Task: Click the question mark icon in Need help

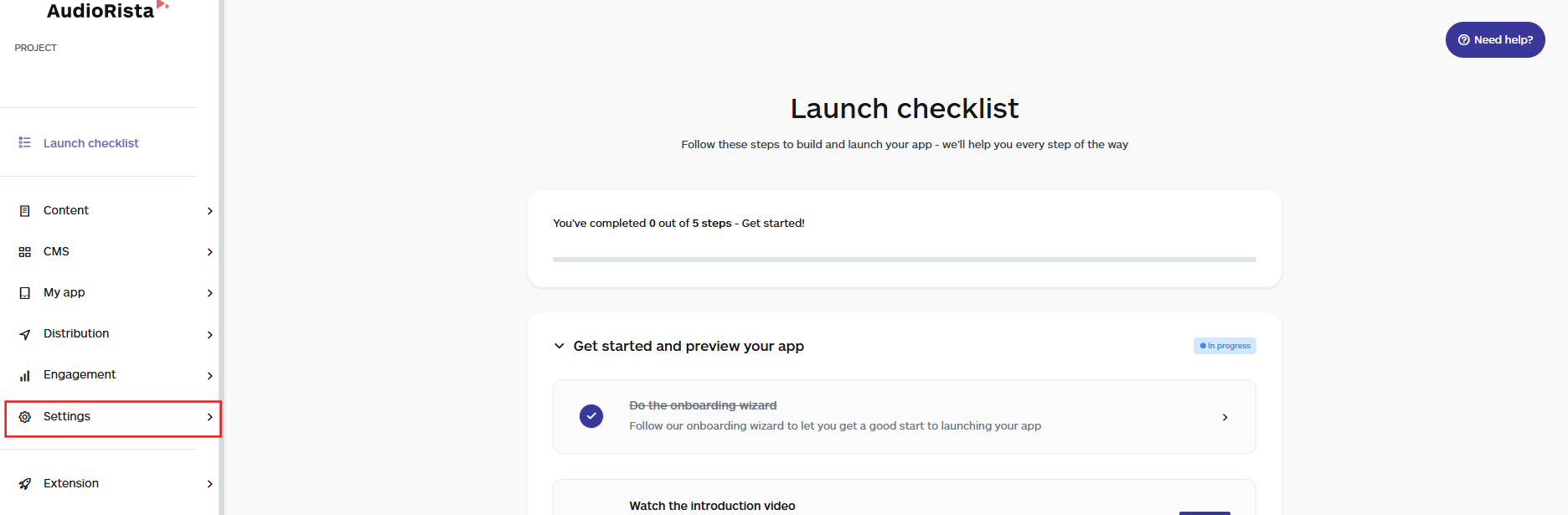Action: click(x=1464, y=39)
